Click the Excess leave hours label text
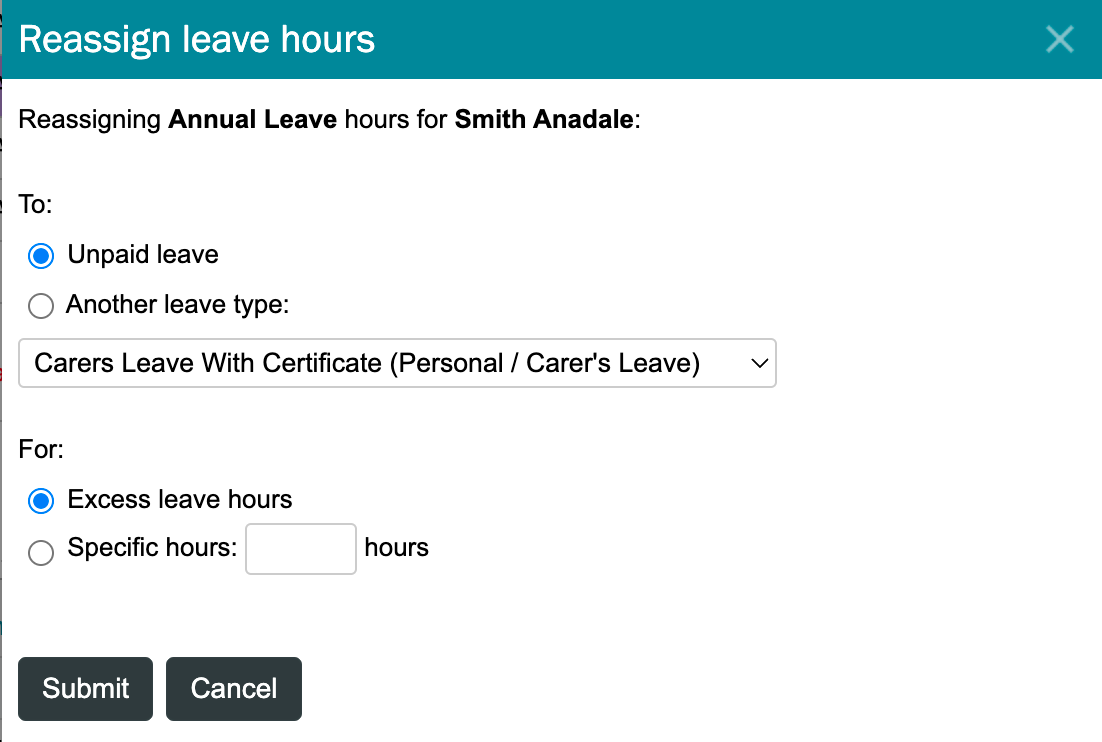Screen dimensions: 1102x742 tap(180, 500)
